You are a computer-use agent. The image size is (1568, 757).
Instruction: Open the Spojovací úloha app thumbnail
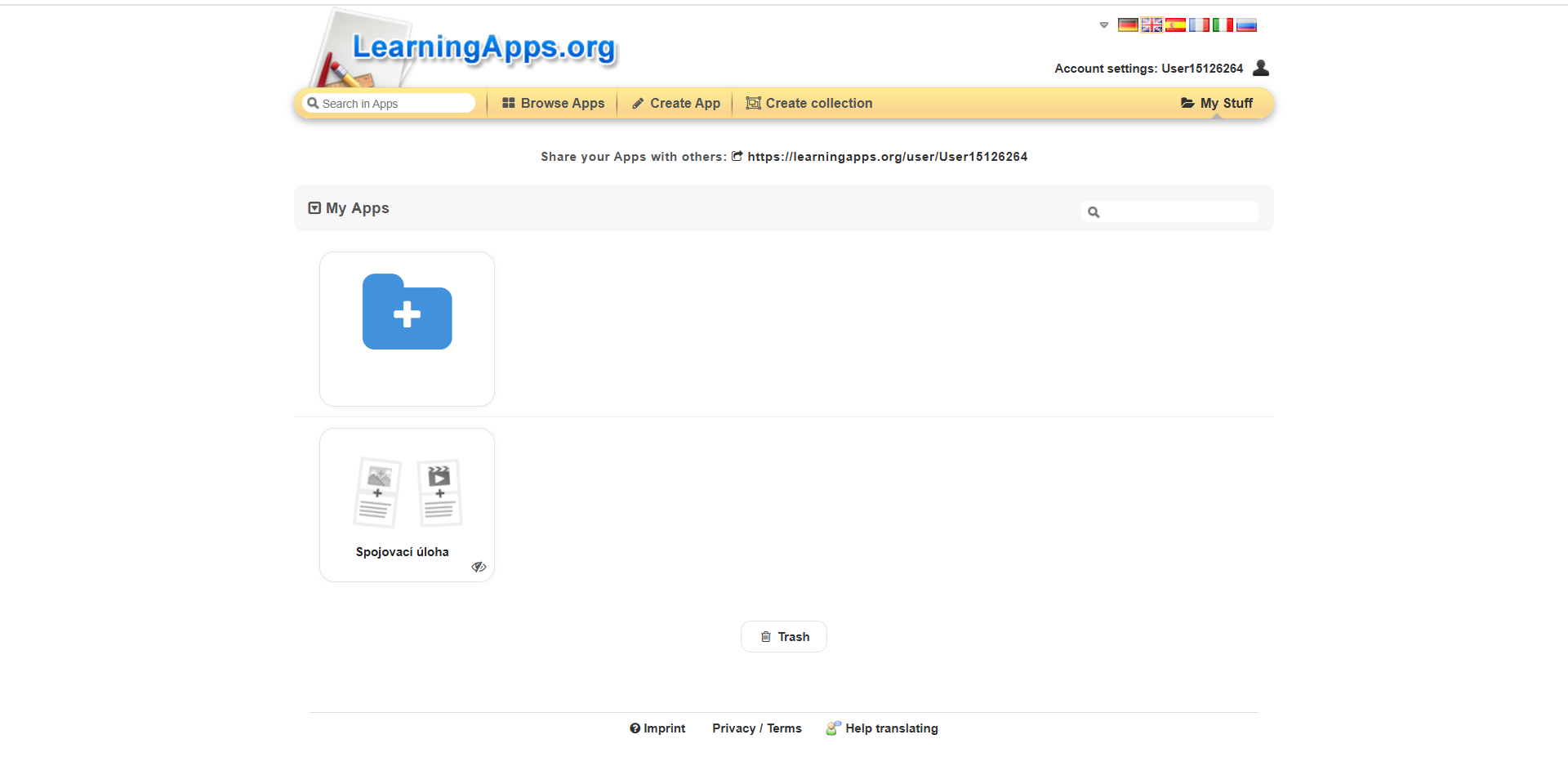coord(407,493)
